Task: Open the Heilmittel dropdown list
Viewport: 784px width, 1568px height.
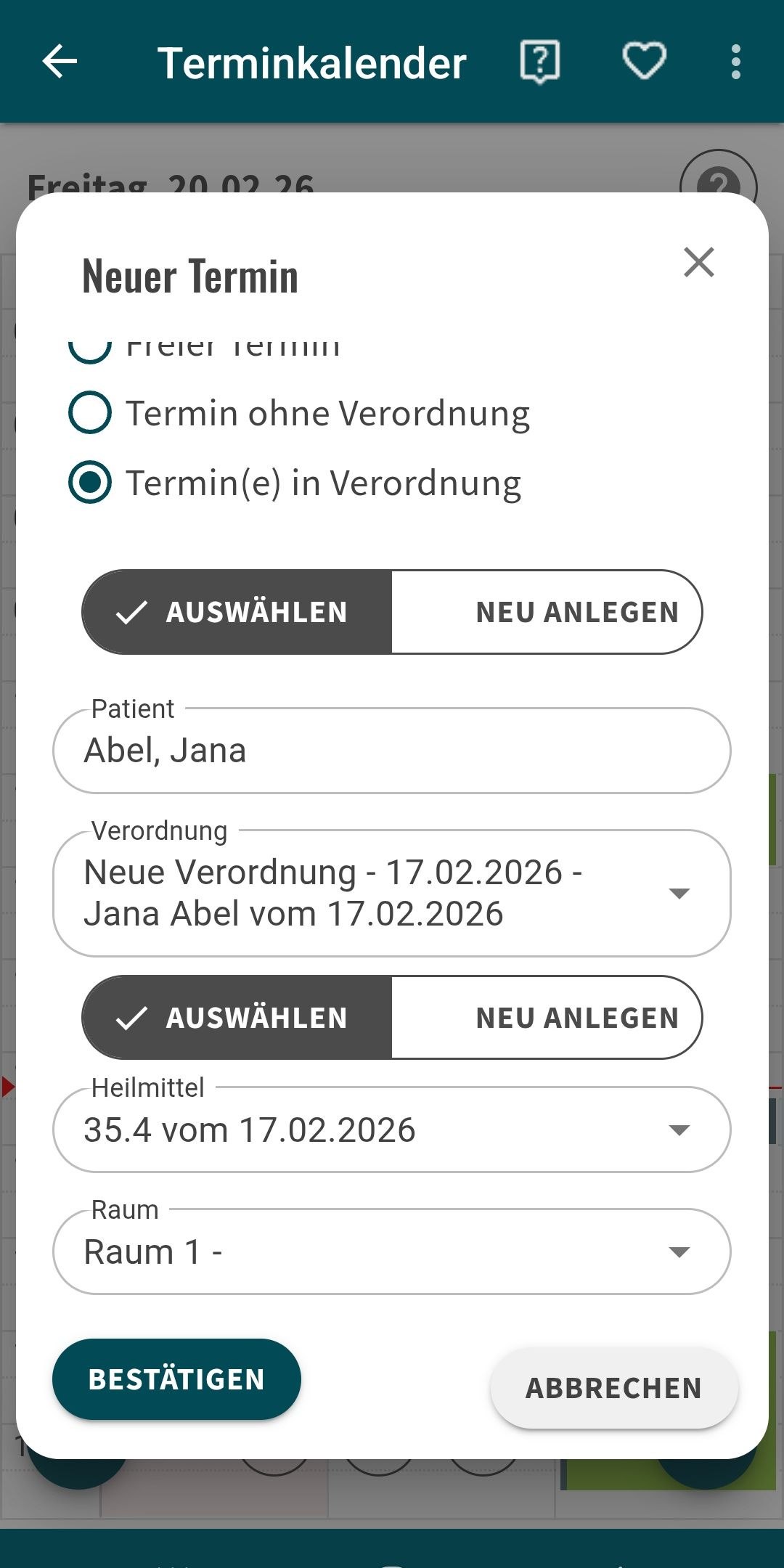Action: point(679,1130)
